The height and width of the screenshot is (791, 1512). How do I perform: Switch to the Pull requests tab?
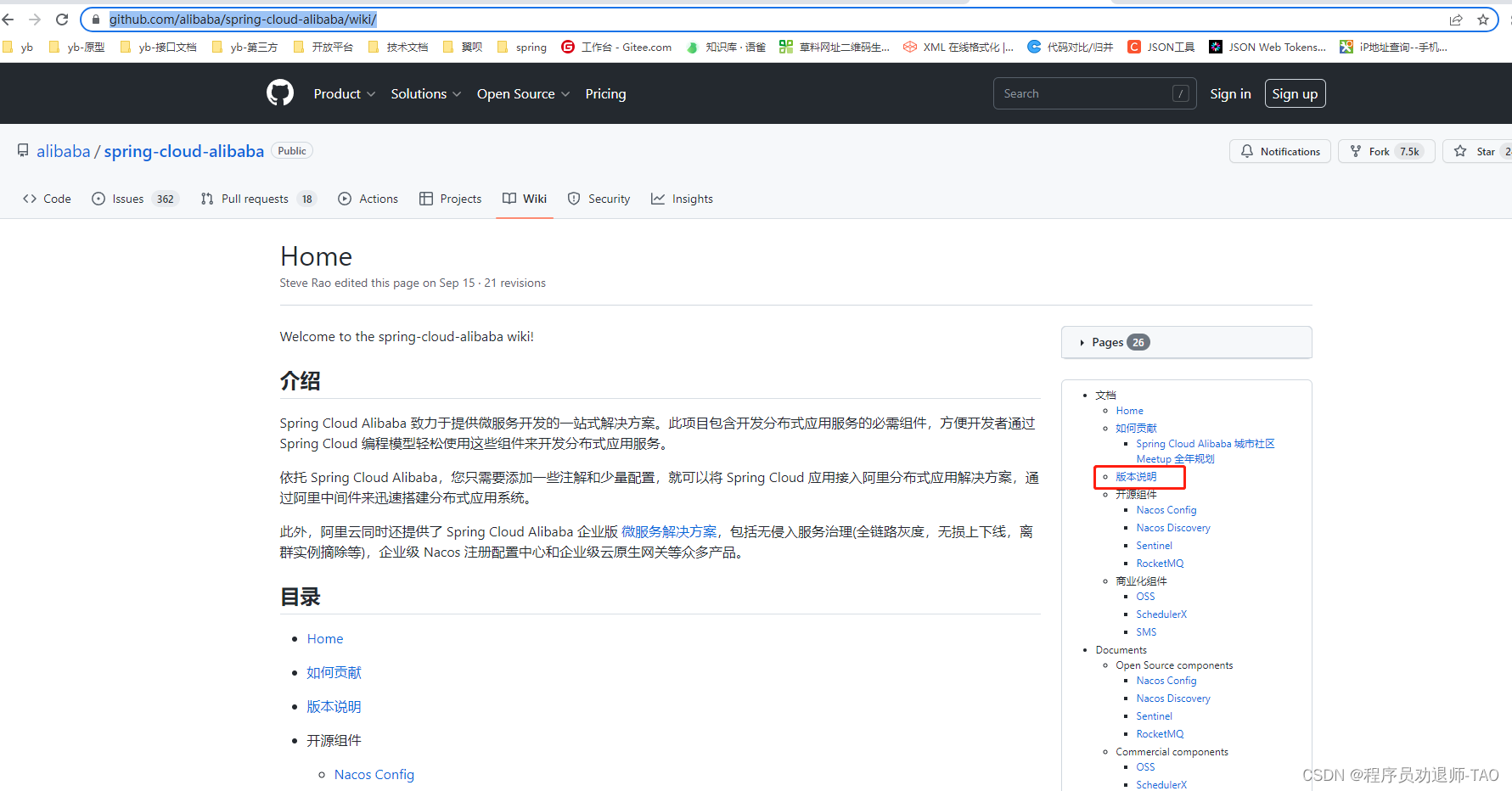(257, 199)
